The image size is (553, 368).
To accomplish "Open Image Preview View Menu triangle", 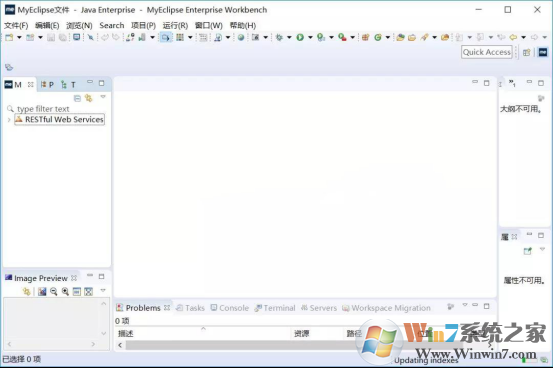I will [103, 290].
